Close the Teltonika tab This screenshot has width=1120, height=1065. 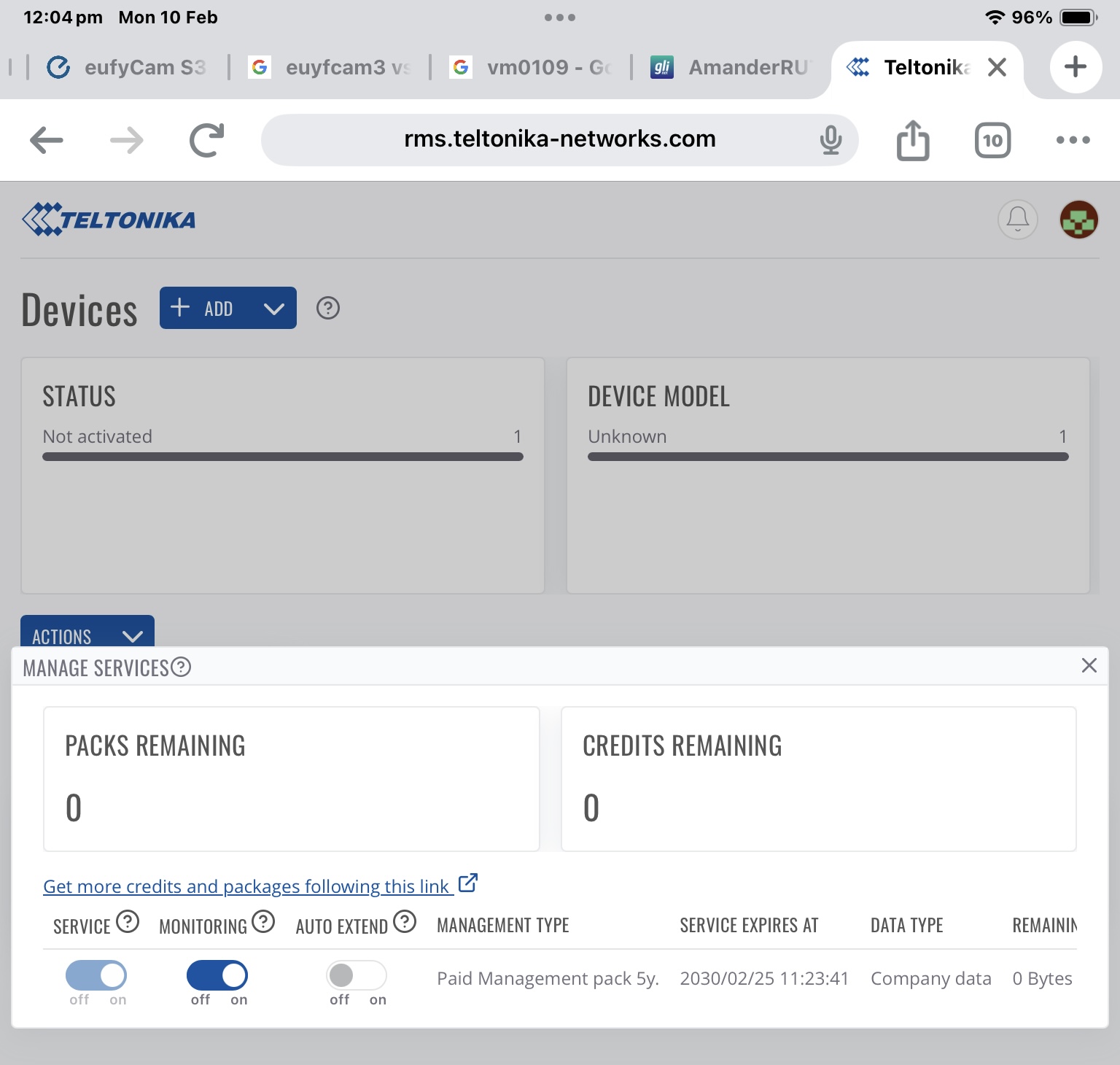[997, 67]
